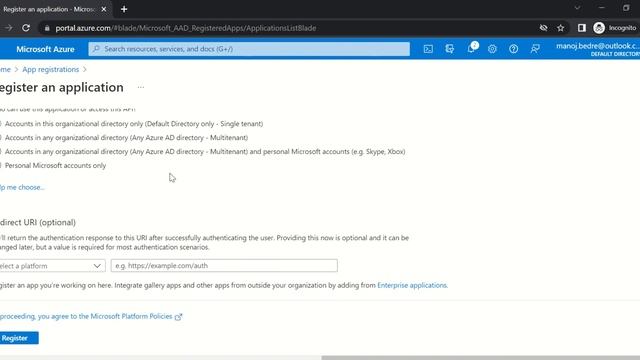Open the notifications bell
640x360 pixels.
coord(471,48)
